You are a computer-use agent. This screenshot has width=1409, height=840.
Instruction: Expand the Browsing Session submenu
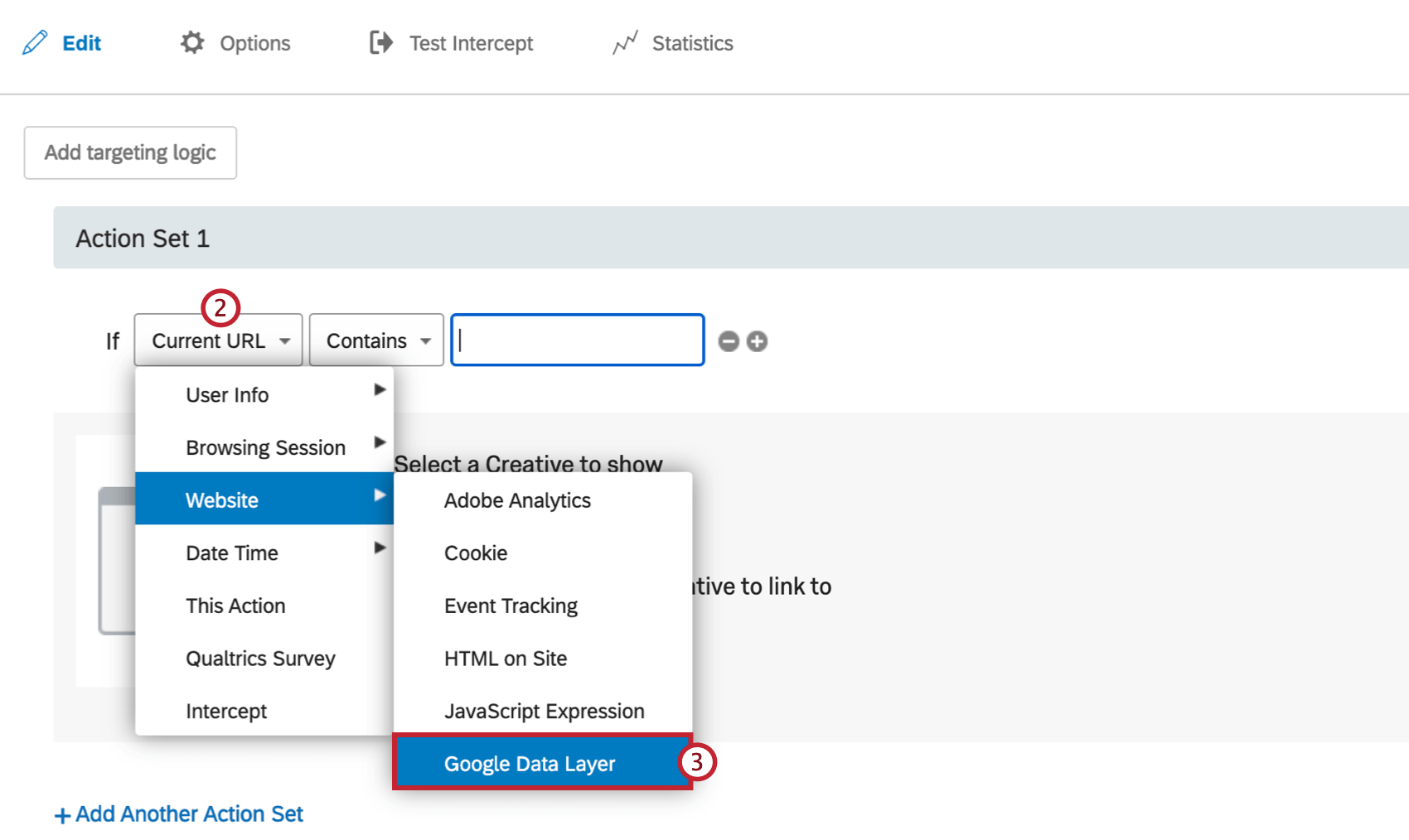[x=265, y=447]
